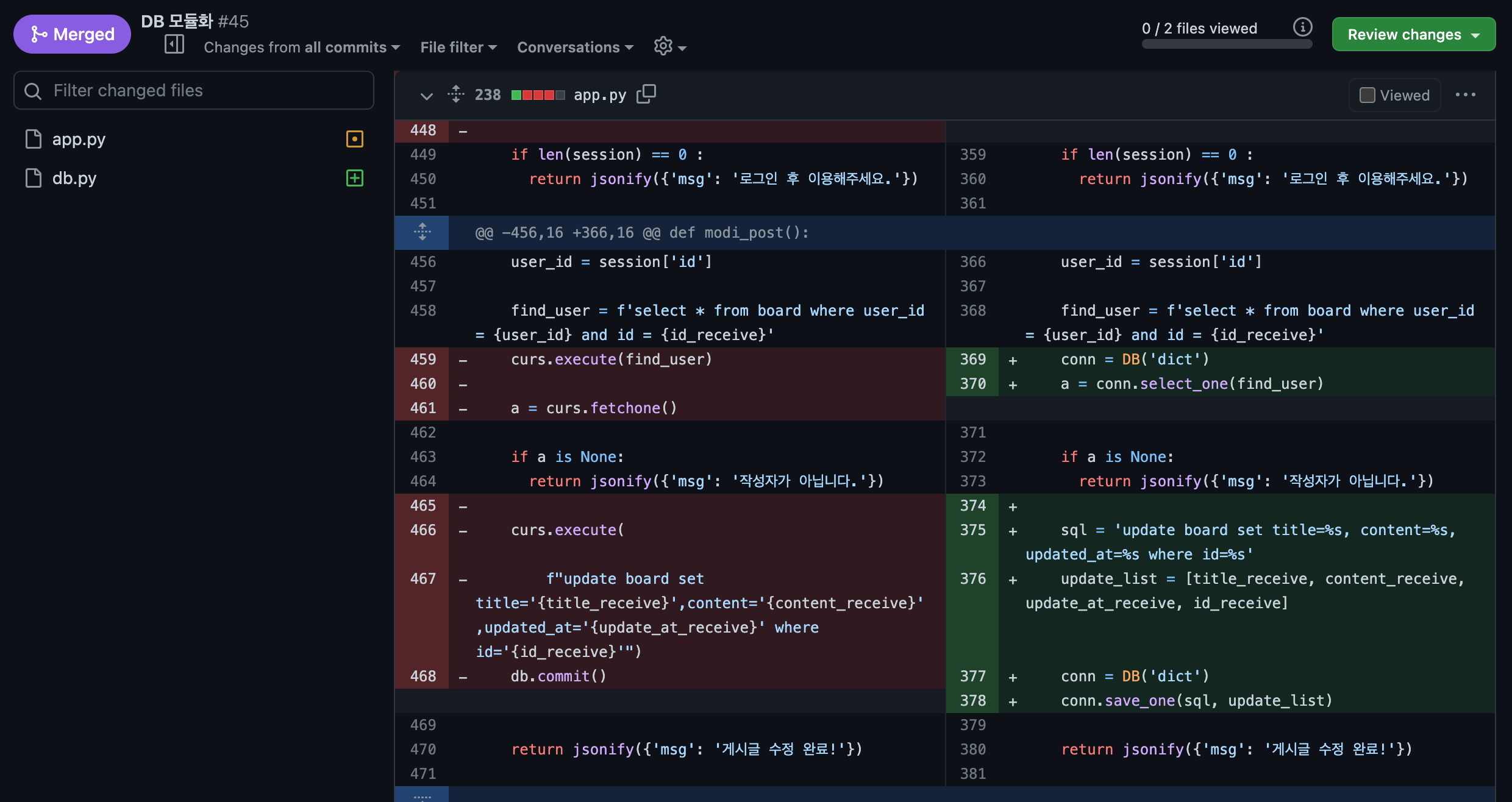Click the files viewed progress bar
The image size is (1512, 802).
coord(1226,44)
